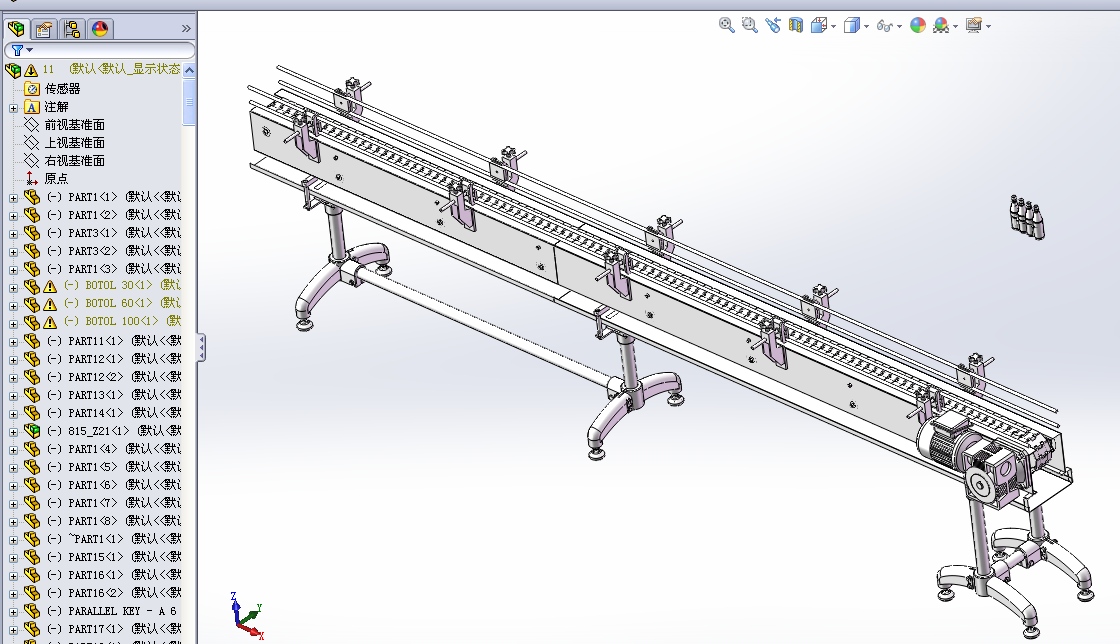Click the green sub-assembly icon of 815_Z21<1>

click(x=31, y=431)
